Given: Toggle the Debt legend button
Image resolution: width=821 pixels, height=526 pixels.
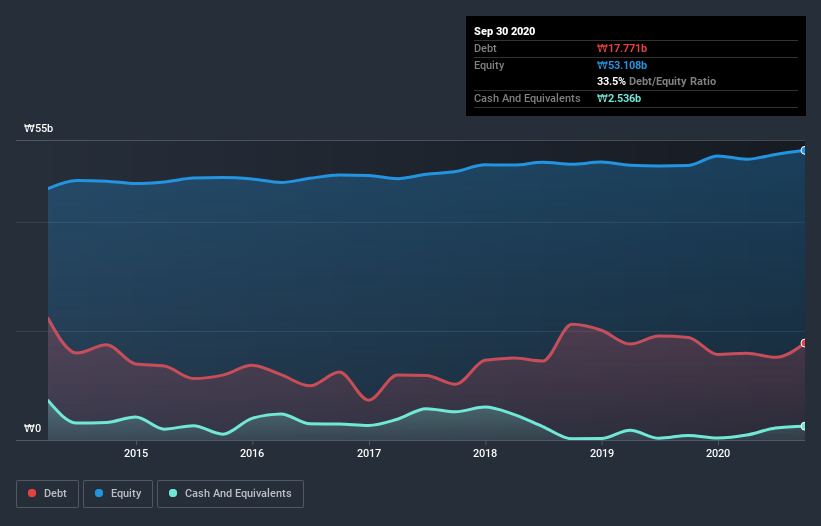Looking at the screenshot, I should (48, 494).
